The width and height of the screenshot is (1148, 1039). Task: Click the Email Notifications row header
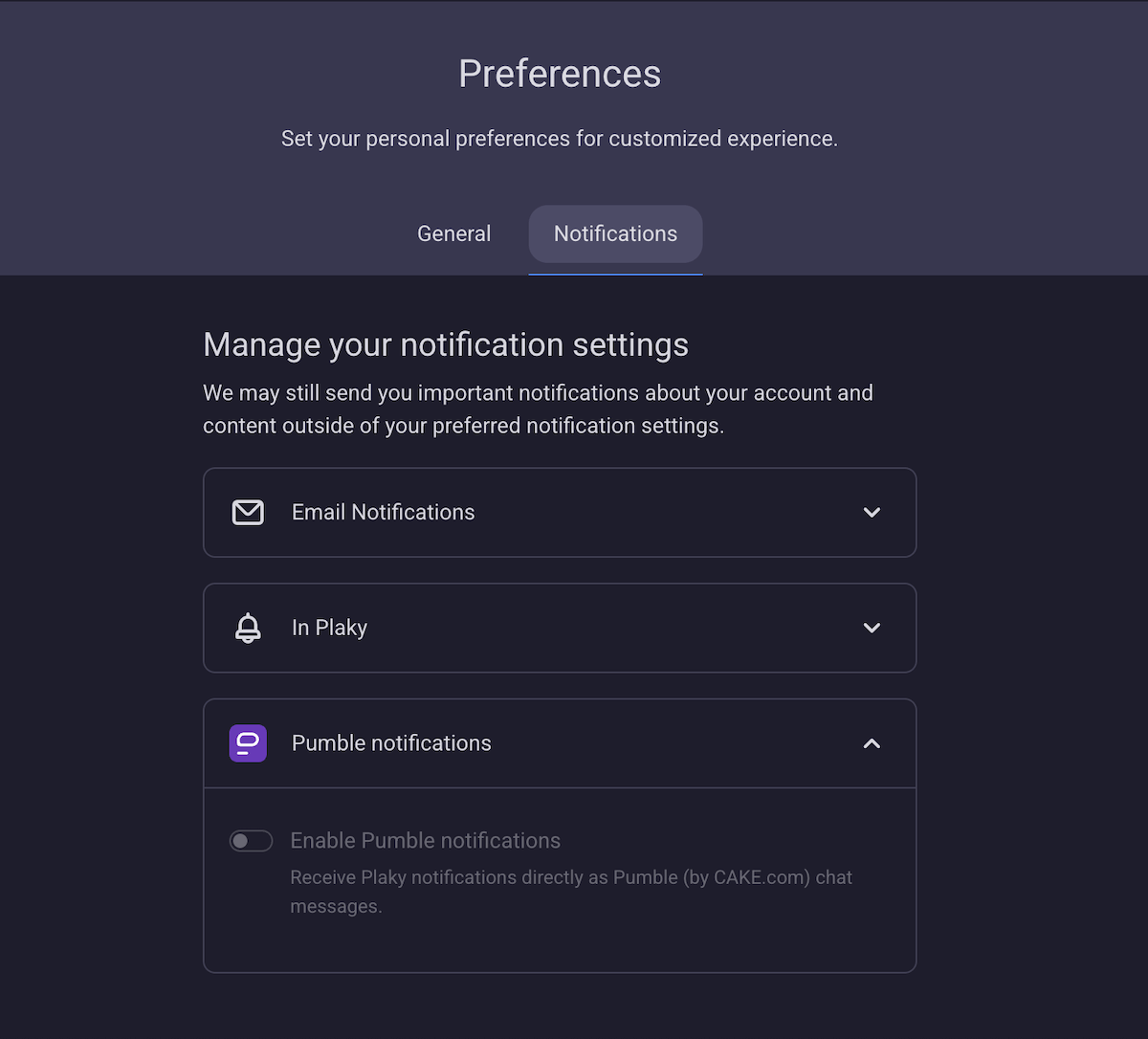pyautogui.click(x=560, y=512)
